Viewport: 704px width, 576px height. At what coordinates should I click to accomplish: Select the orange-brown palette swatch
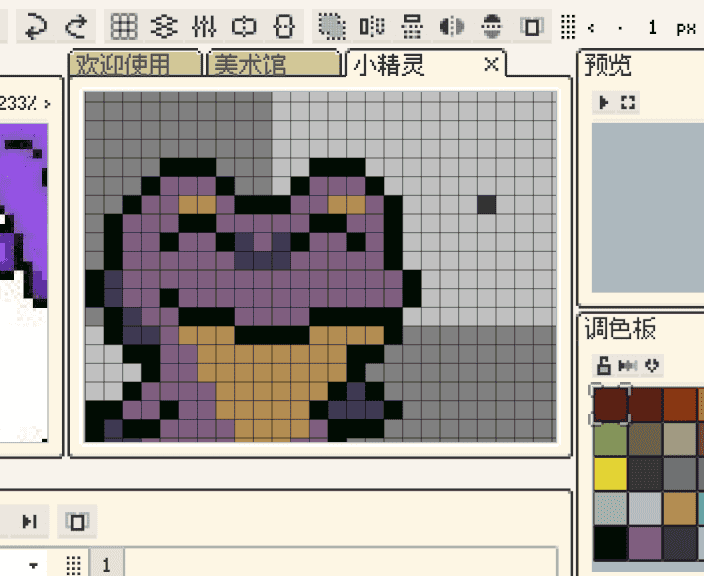coord(680,405)
